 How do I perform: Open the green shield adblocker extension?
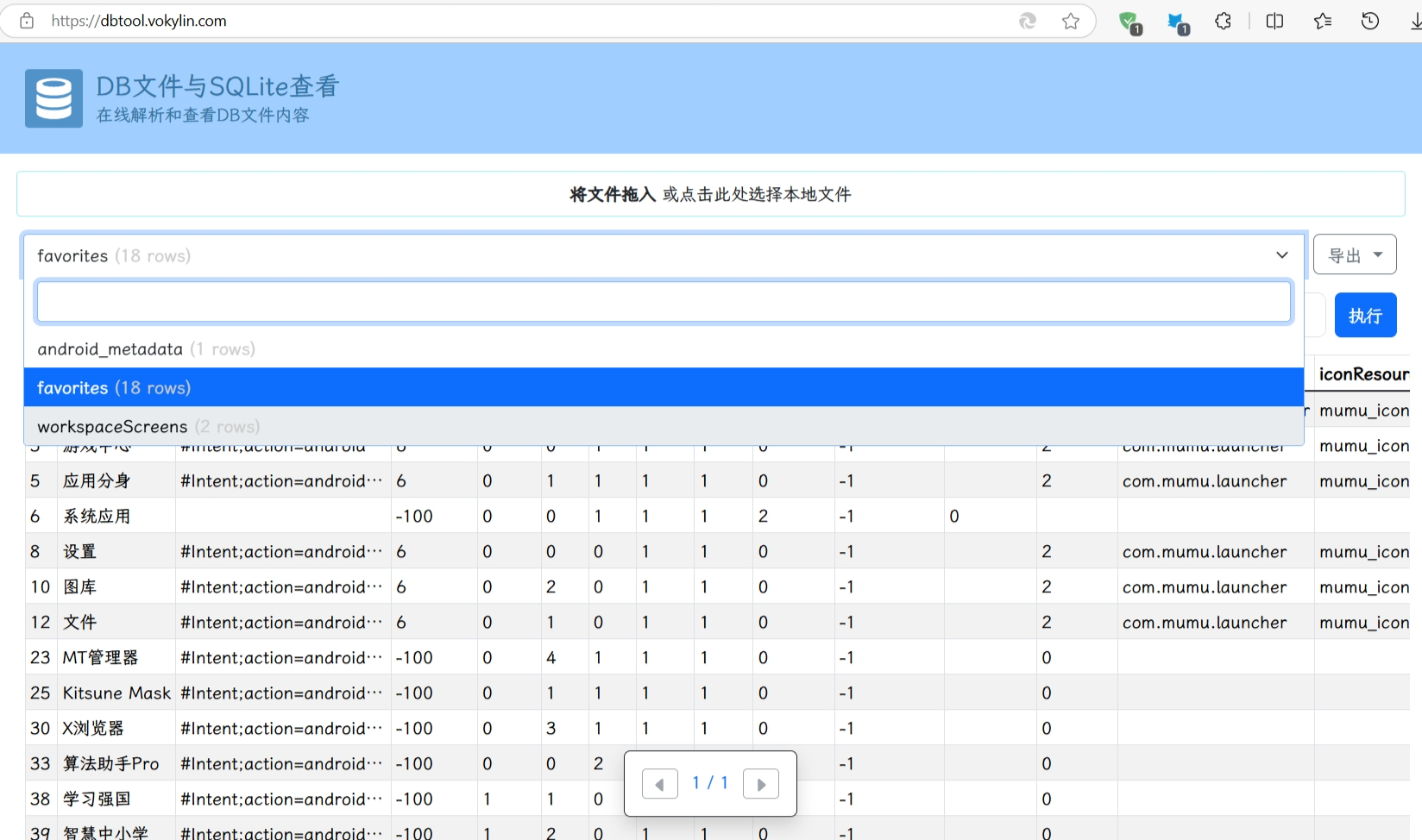pyautogui.click(x=1129, y=22)
